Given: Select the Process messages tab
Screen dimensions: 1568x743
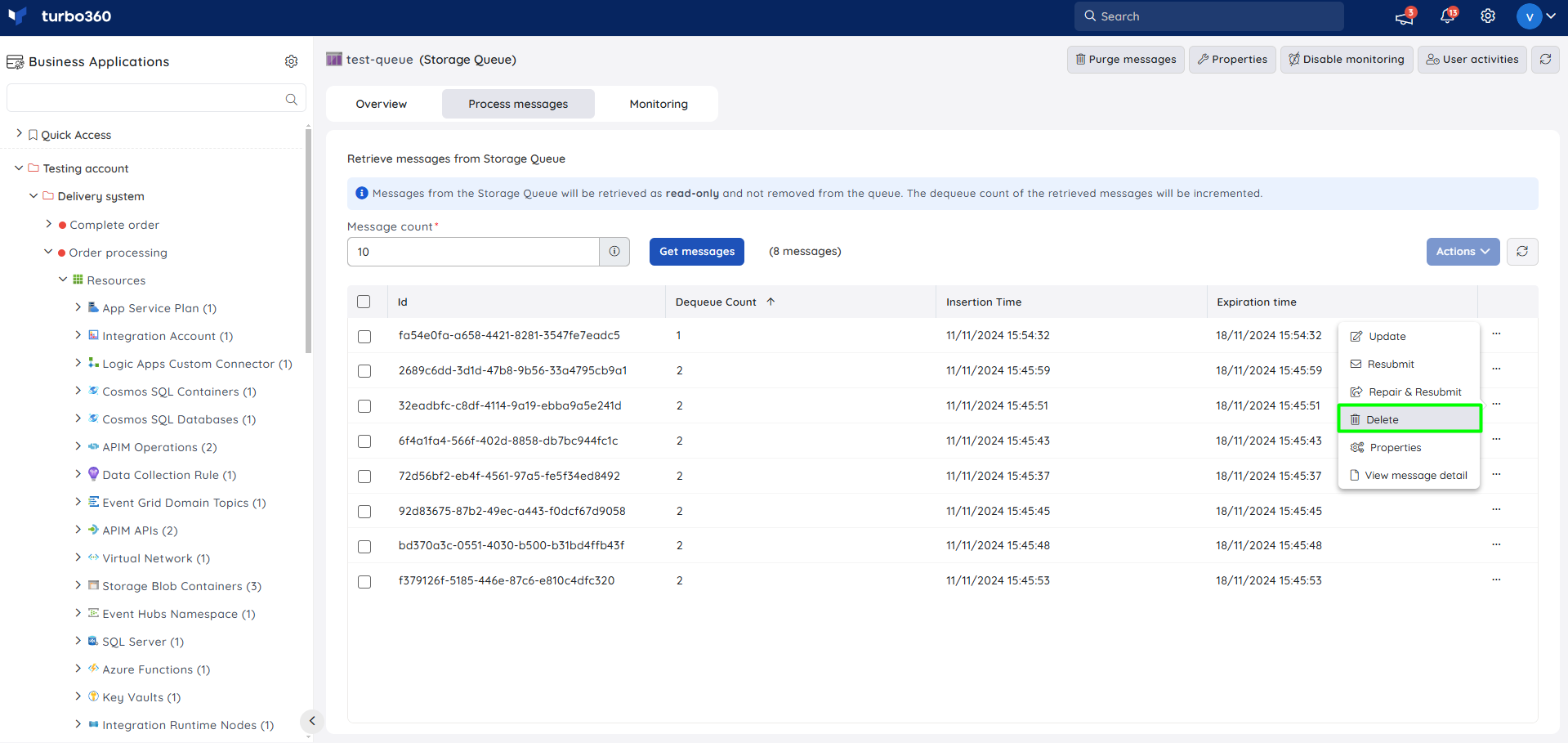Looking at the screenshot, I should pos(518,104).
